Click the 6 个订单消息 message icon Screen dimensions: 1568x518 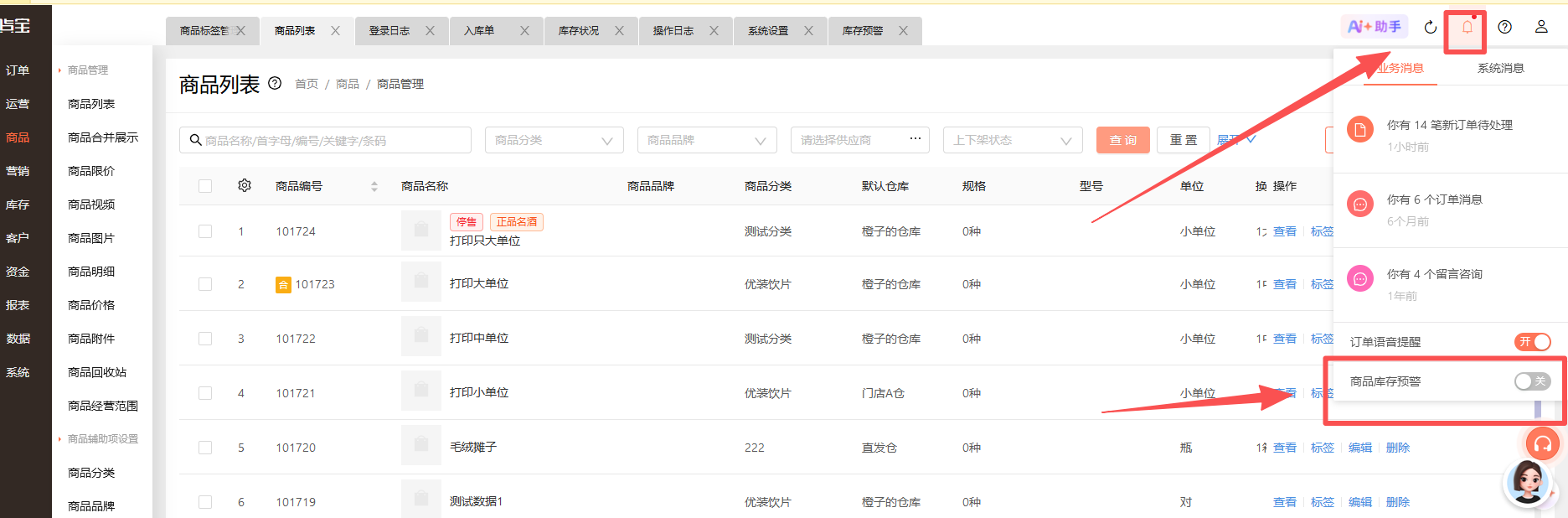pos(1360,204)
